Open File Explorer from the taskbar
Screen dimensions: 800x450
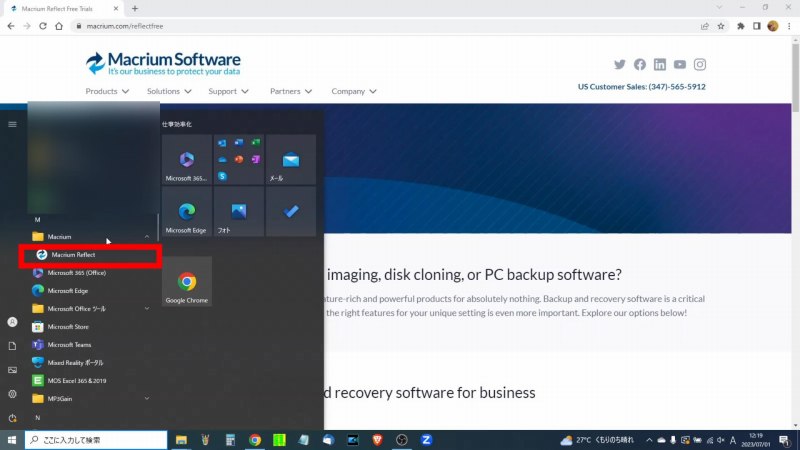tap(181, 440)
